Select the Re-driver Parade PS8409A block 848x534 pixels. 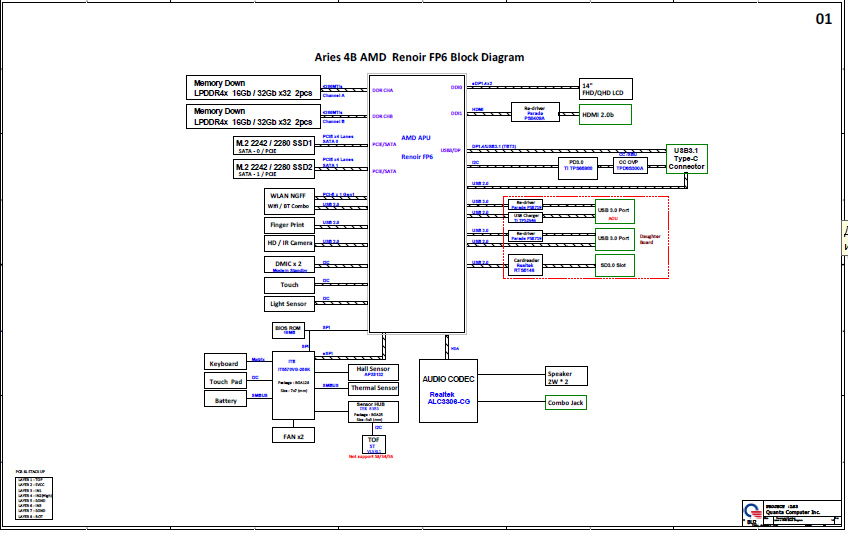click(x=535, y=113)
